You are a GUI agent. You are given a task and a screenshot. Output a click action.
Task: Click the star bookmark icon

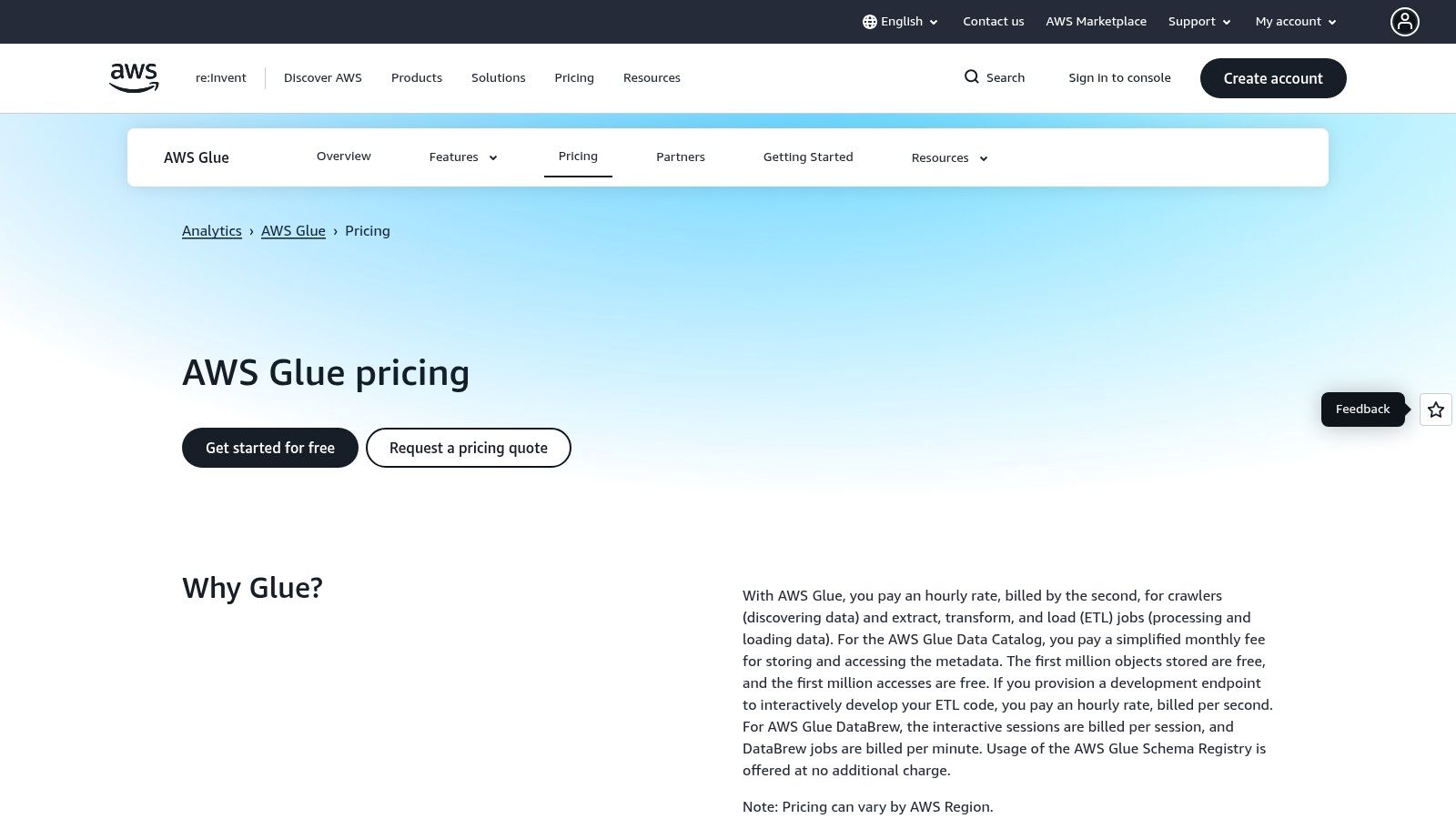[1436, 409]
